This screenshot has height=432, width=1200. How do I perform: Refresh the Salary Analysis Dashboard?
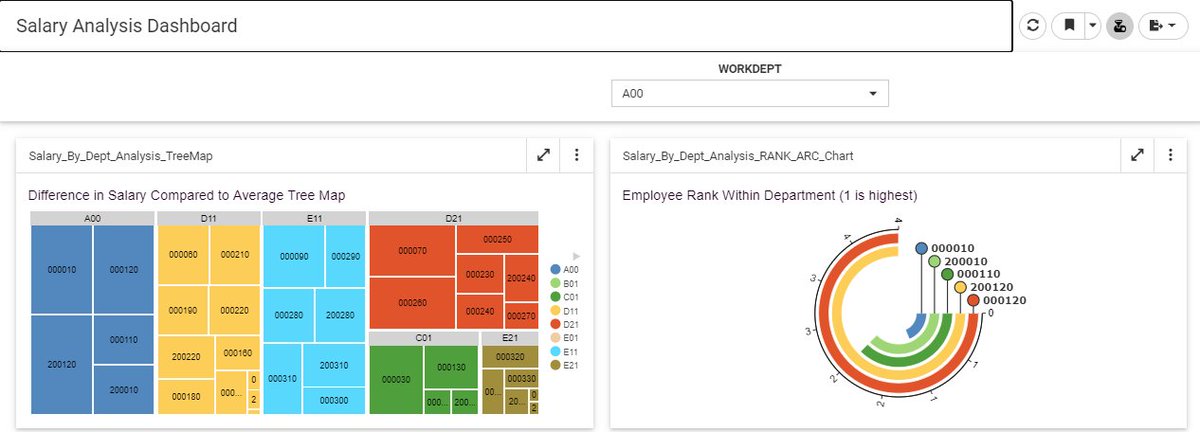(x=1033, y=26)
